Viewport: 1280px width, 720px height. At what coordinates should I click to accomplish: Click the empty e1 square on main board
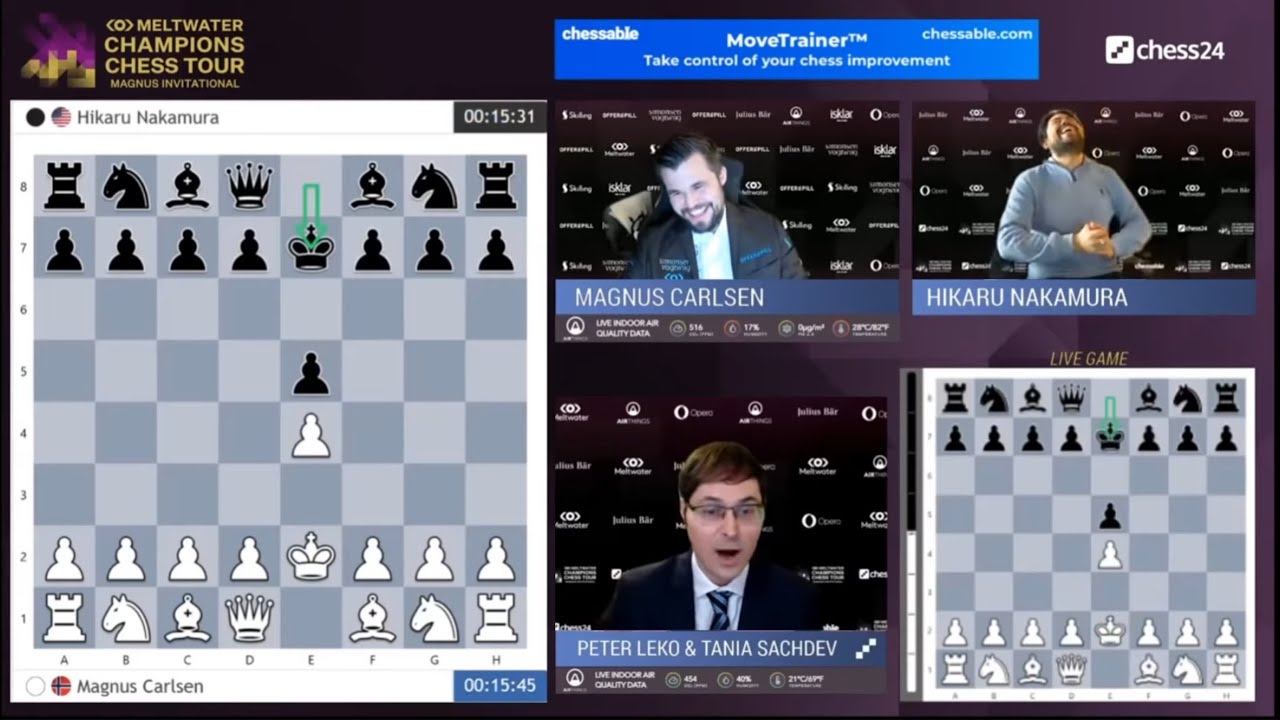click(x=310, y=620)
